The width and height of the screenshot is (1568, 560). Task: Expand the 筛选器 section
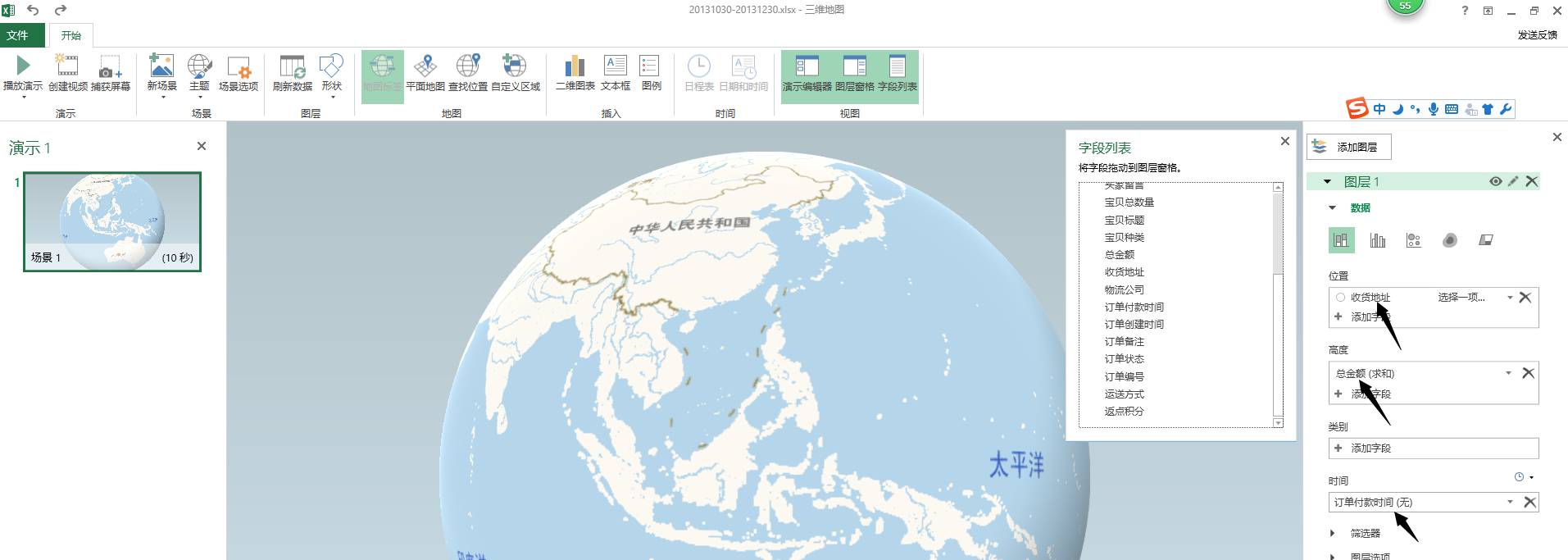(x=1333, y=533)
